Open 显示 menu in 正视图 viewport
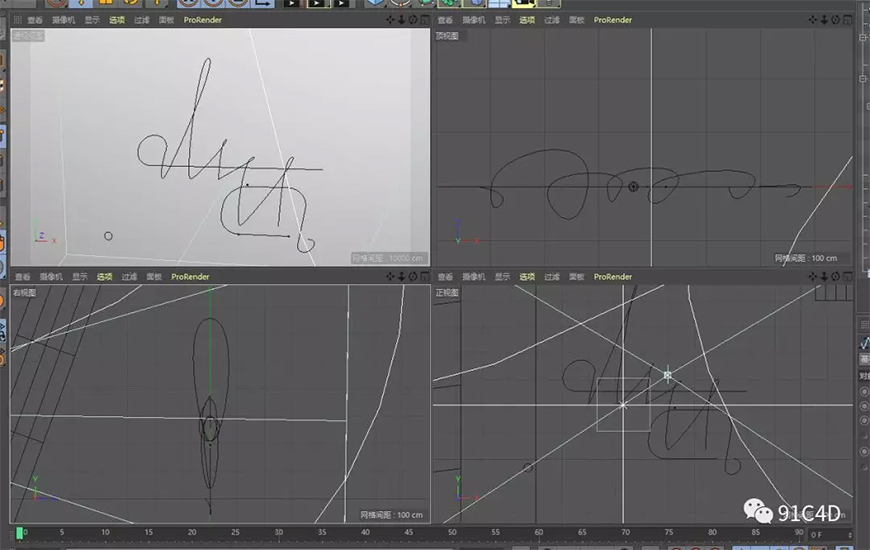This screenshot has height=550, width=870. pos(502,276)
